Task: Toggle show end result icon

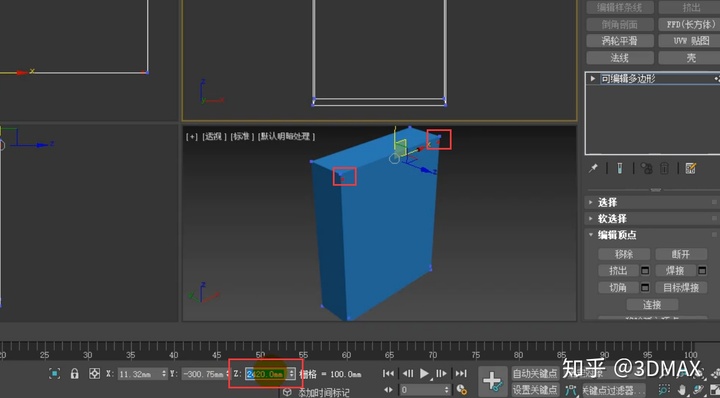Action: tap(619, 168)
